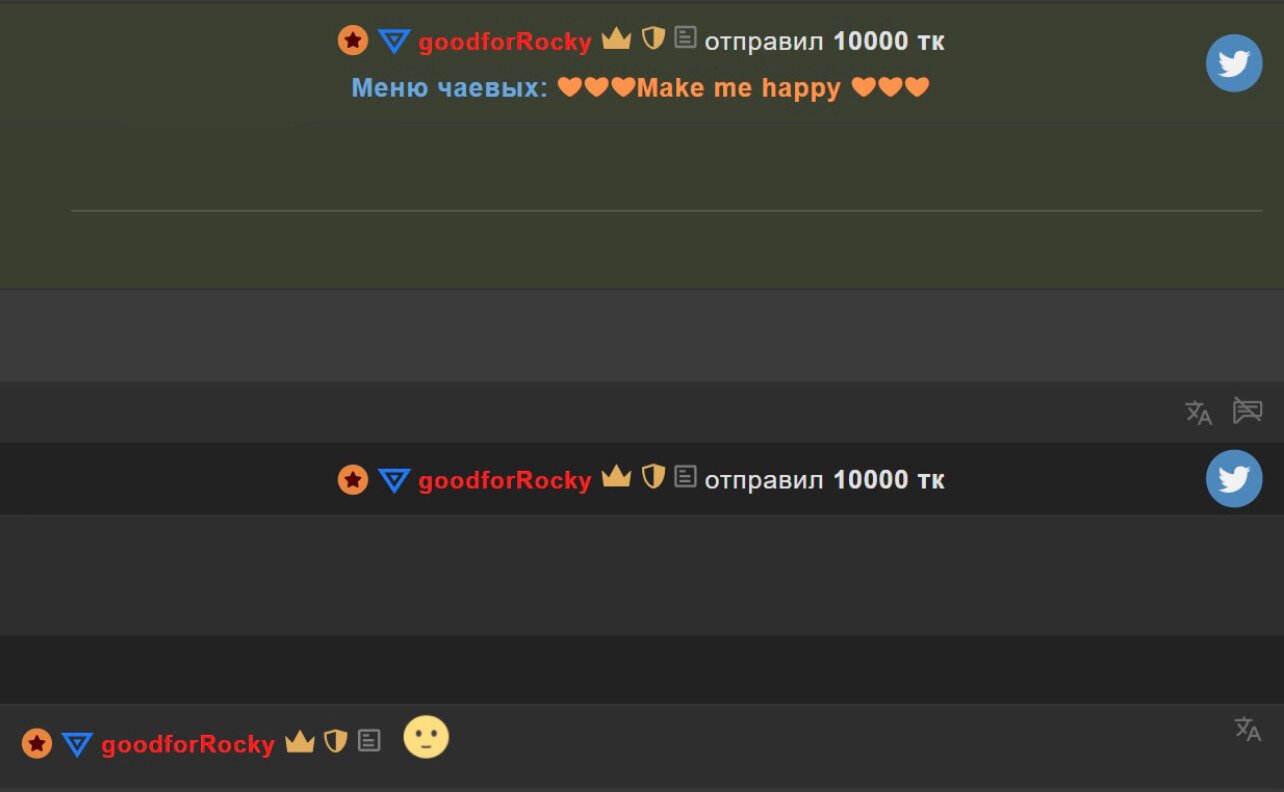Click the orange star badge in top message

click(x=353, y=41)
